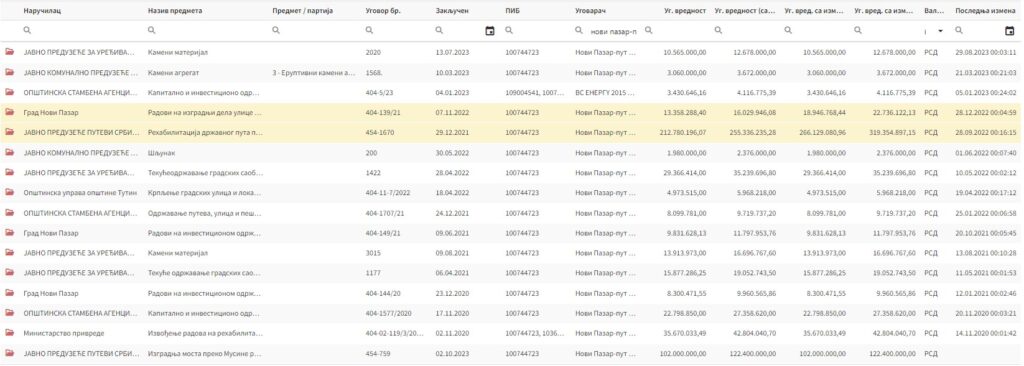Open folder icon for Град Нови Пазар 404-139/21 row
Screen dimensions: 1024x366
point(9,112)
